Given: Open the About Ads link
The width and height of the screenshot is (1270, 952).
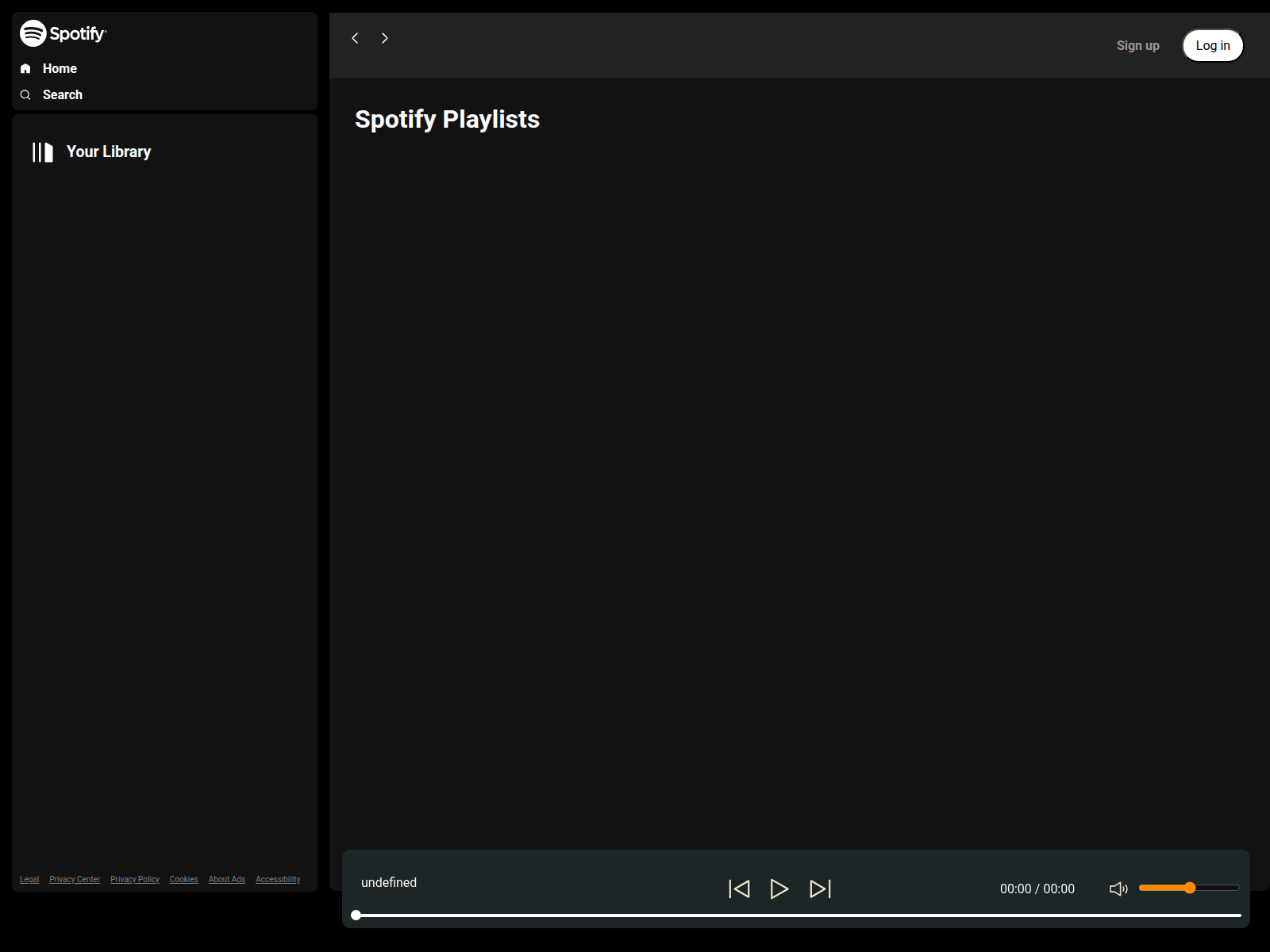Looking at the screenshot, I should click(227, 879).
